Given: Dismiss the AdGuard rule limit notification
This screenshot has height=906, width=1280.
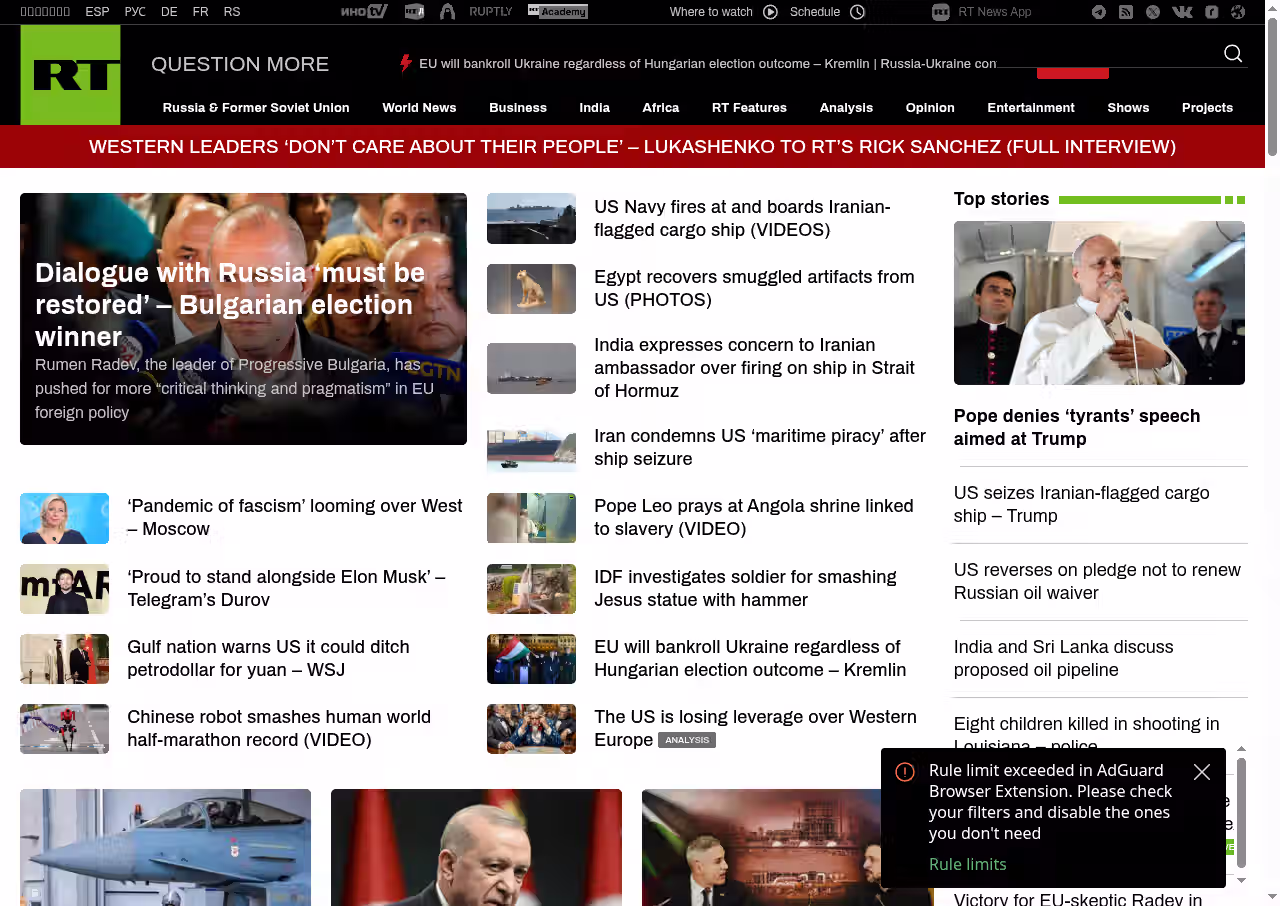Looking at the screenshot, I should point(1202,772).
